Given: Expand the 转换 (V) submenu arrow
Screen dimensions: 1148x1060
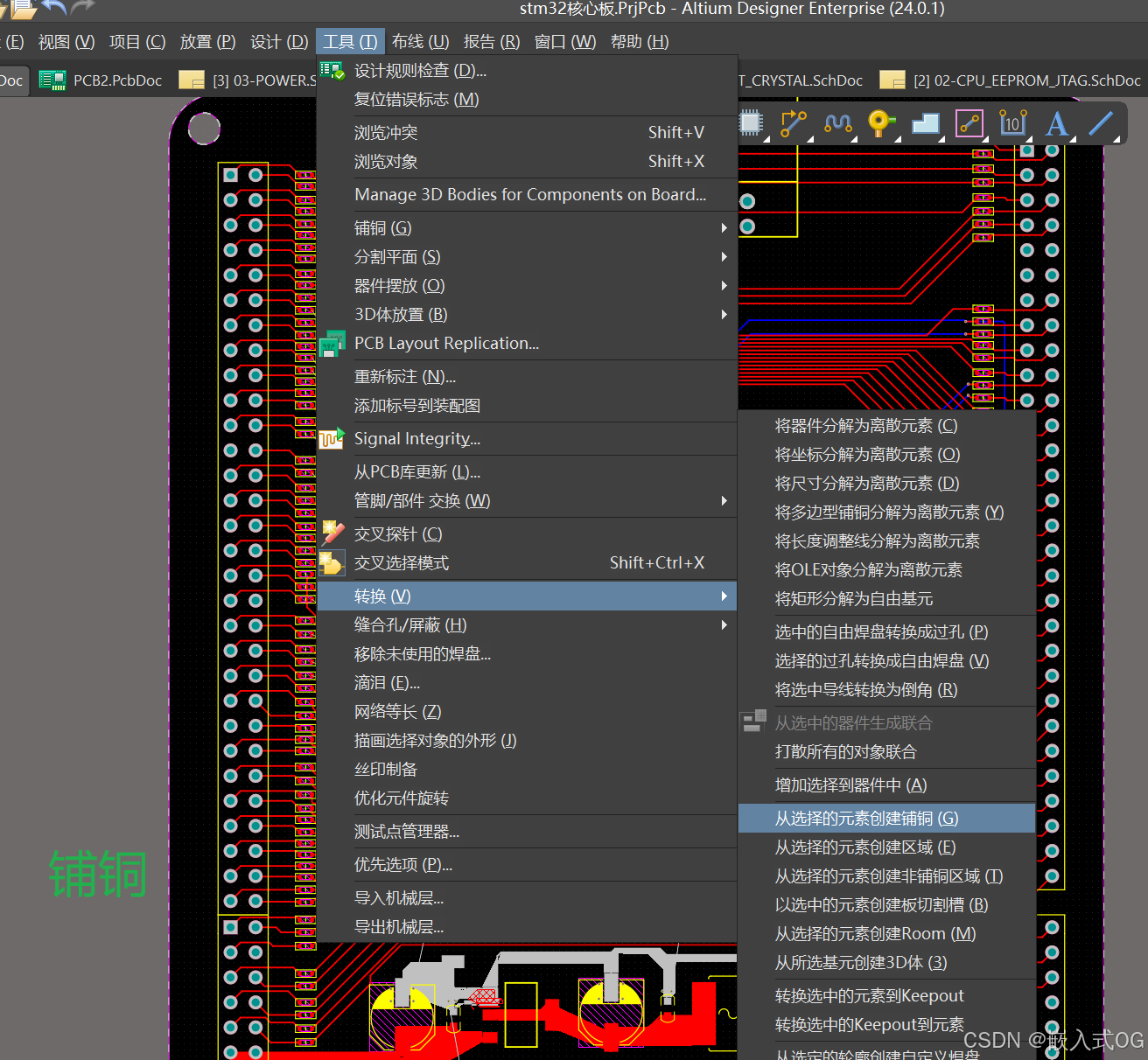Looking at the screenshot, I should click(724, 596).
